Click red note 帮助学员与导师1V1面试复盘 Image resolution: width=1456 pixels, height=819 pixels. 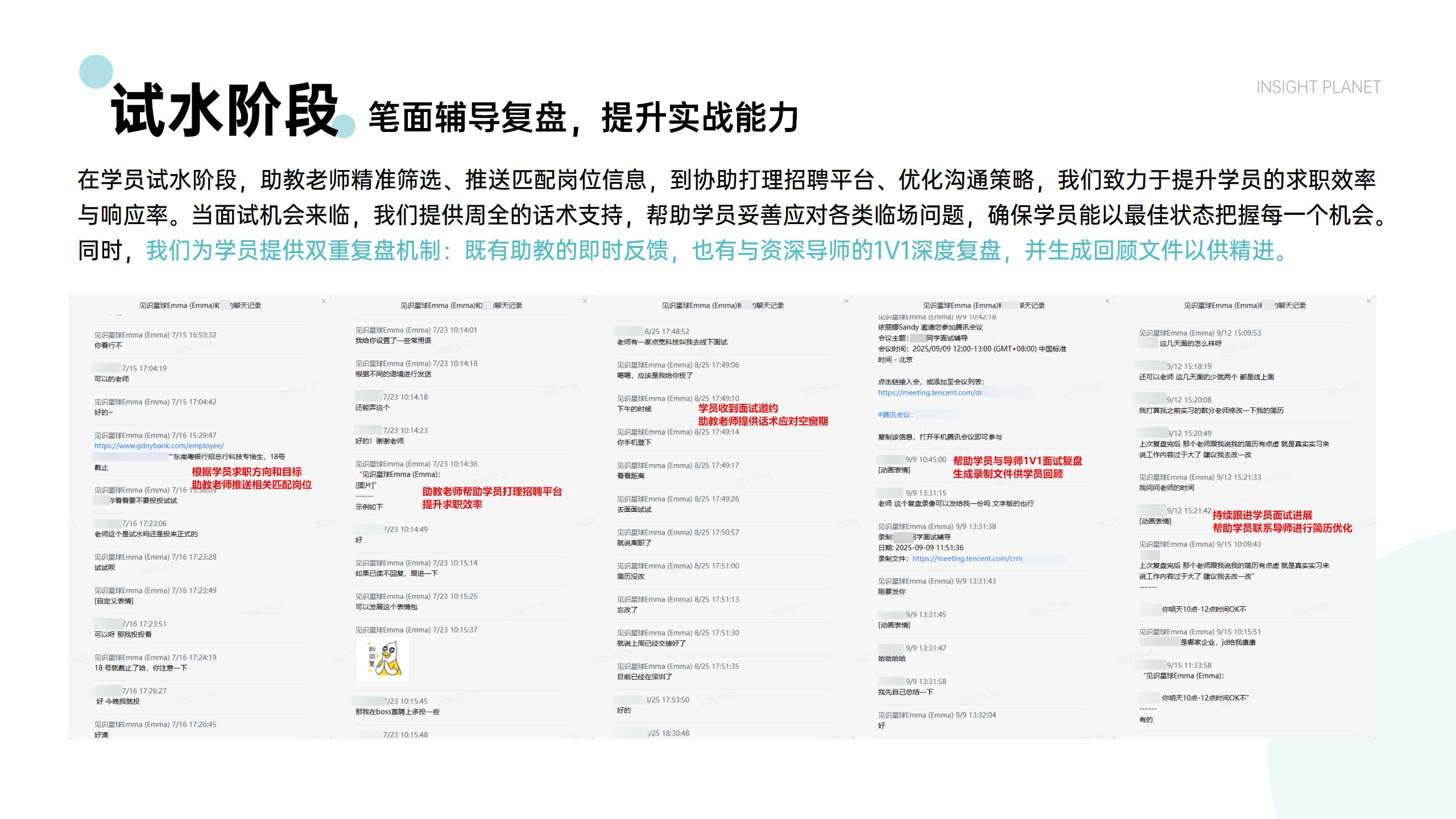1017,461
